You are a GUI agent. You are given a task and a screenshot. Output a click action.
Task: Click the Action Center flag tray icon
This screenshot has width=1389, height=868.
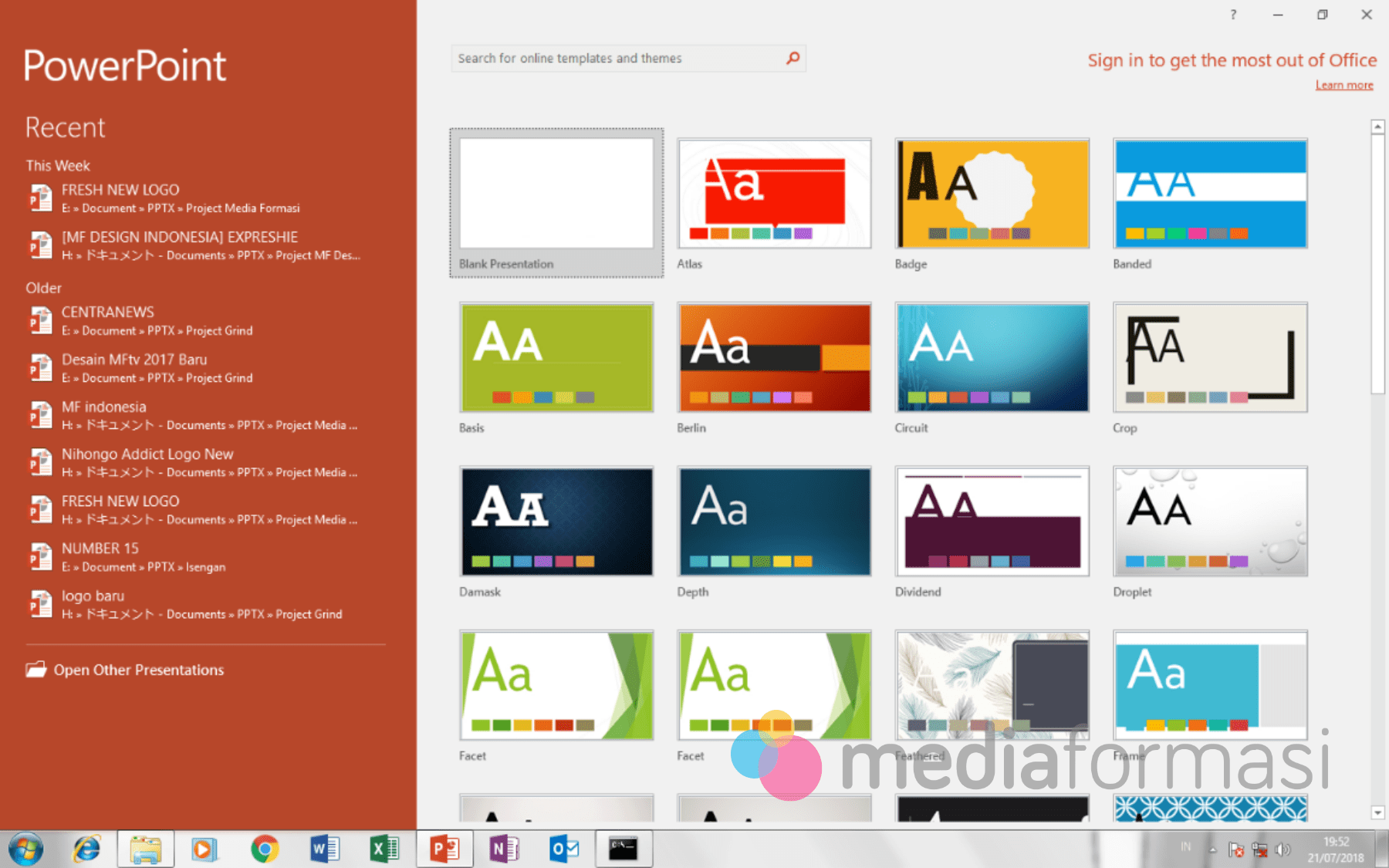pyautogui.click(x=1236, y=849)
